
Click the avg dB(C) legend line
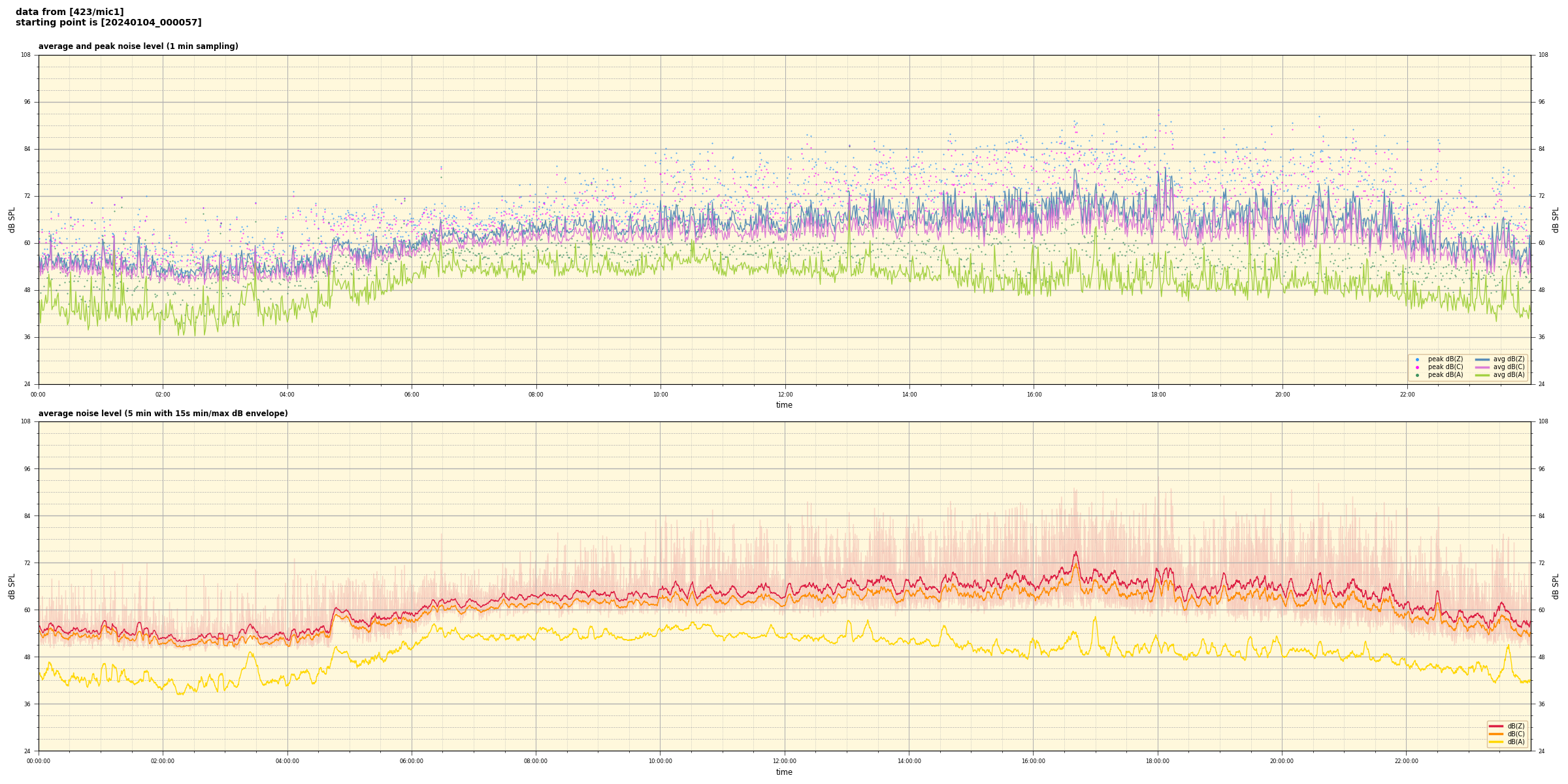click(1482, 367)
